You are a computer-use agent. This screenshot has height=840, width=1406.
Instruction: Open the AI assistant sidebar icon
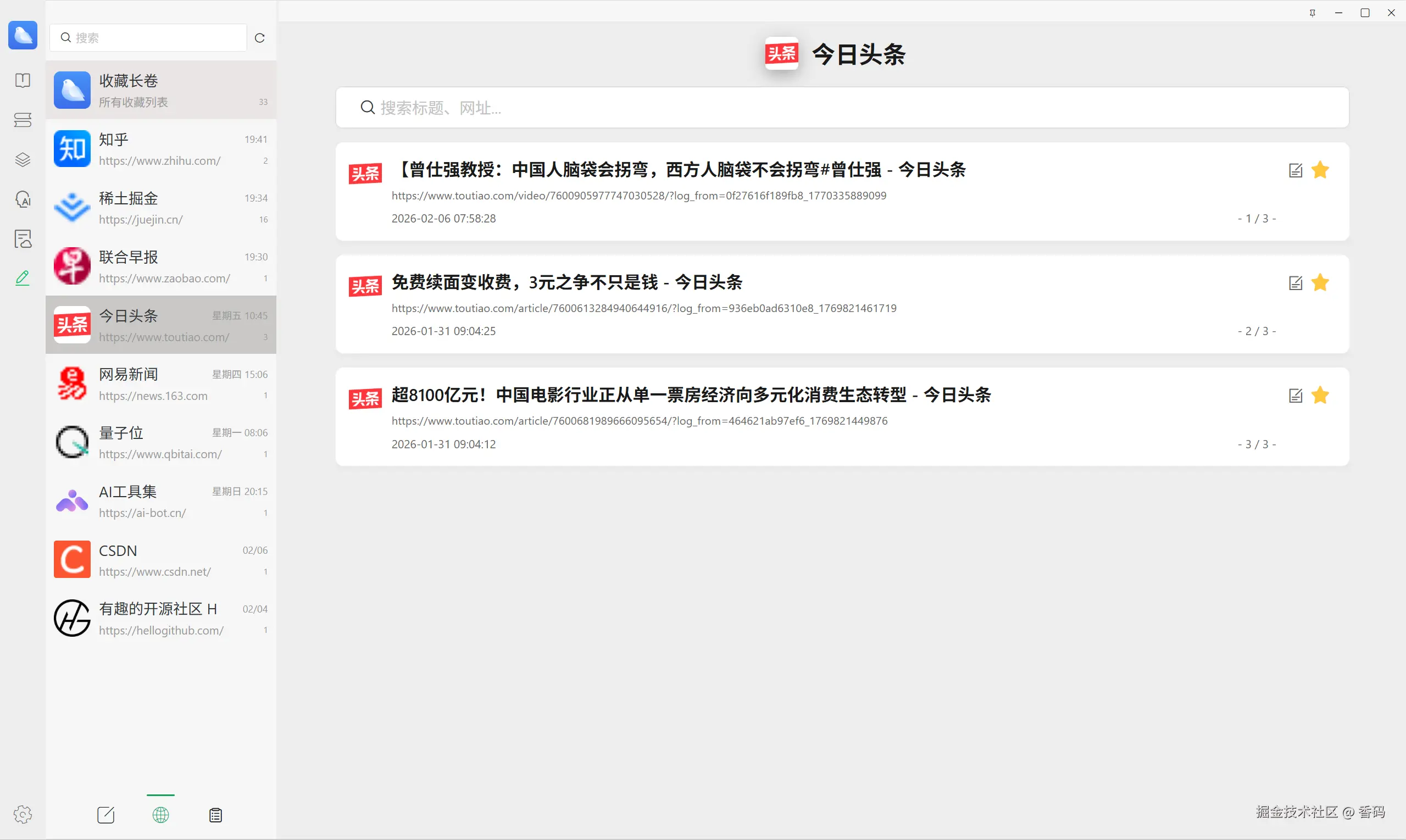click(x=23, y=199)
